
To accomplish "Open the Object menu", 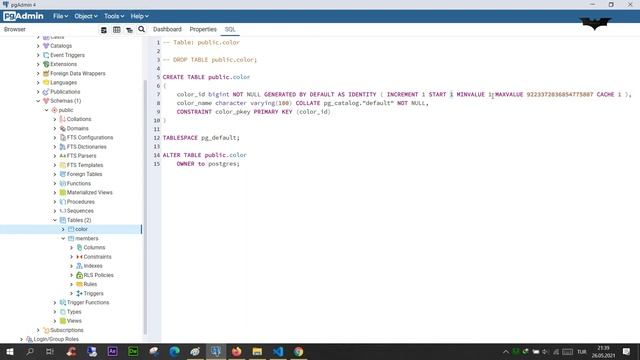I will pyautogui.click(x=86, y=16).
